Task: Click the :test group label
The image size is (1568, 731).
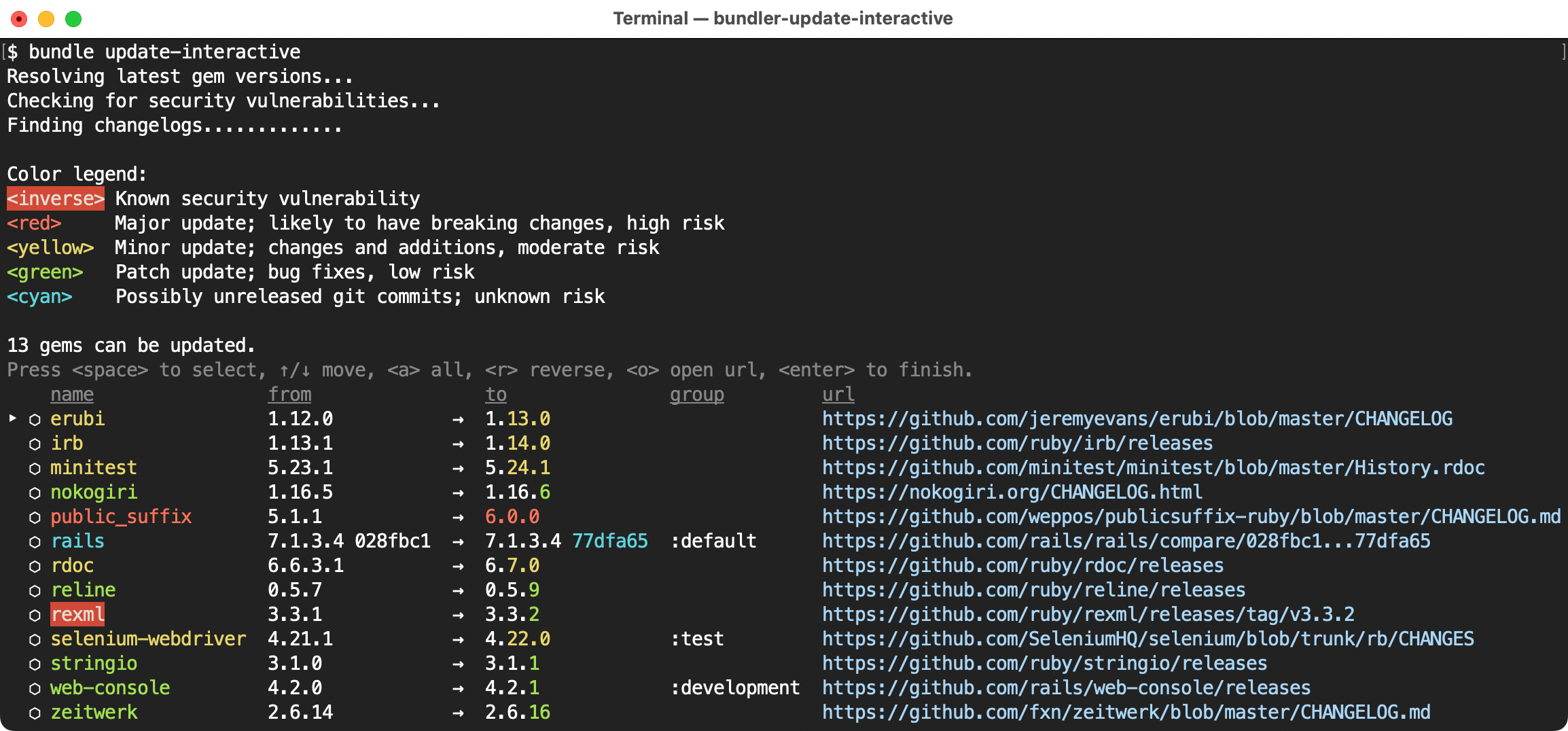Action: (697, 639)
